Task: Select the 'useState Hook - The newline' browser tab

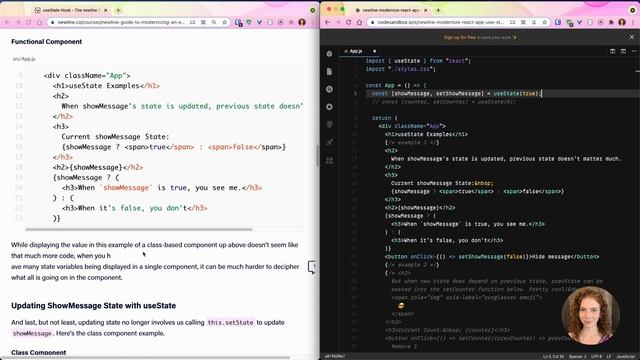Action: point(70,10)
